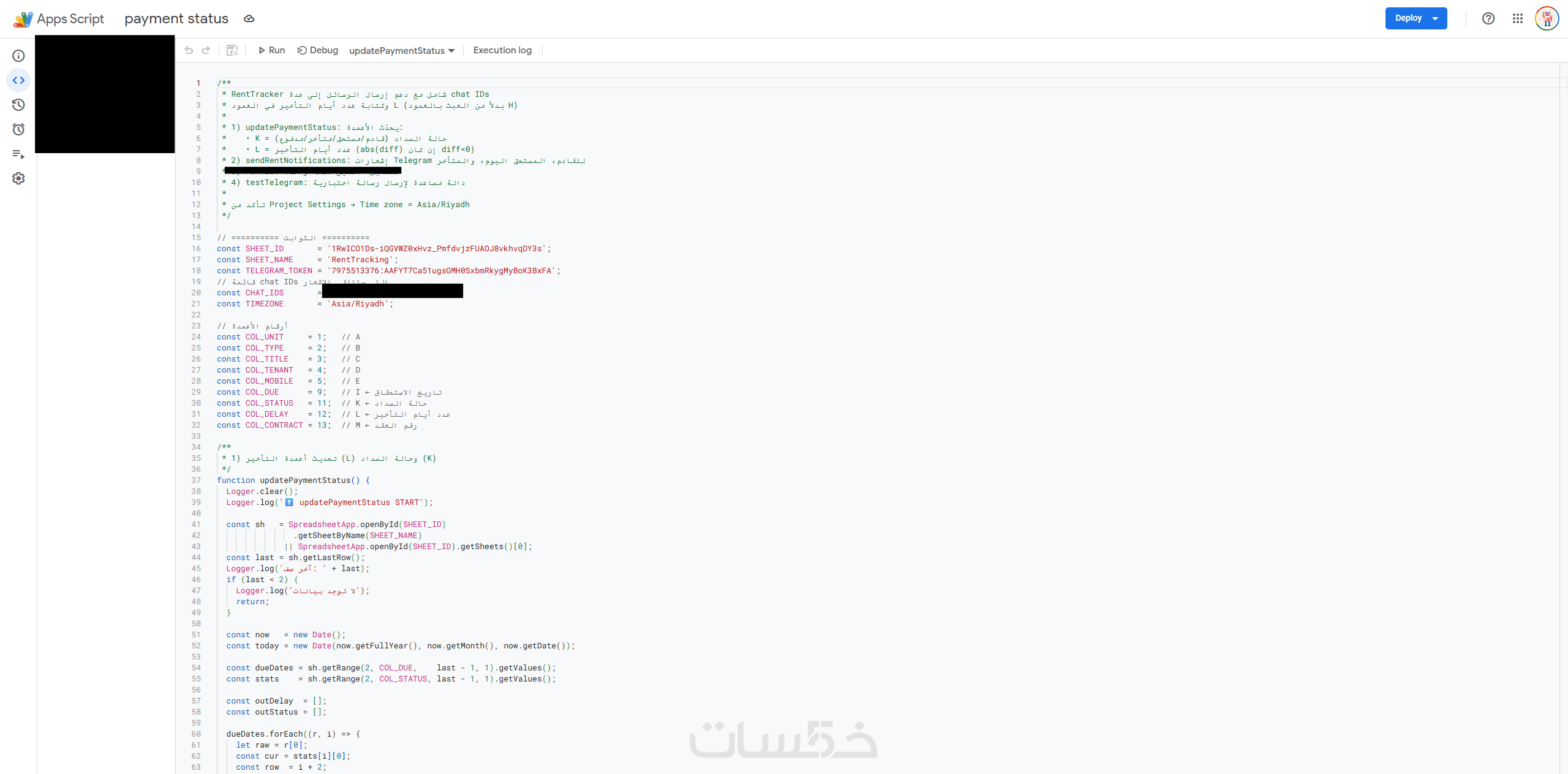Click the cloud save status icon
Screen dimensions: 1568x774
(x=249, y=18)
